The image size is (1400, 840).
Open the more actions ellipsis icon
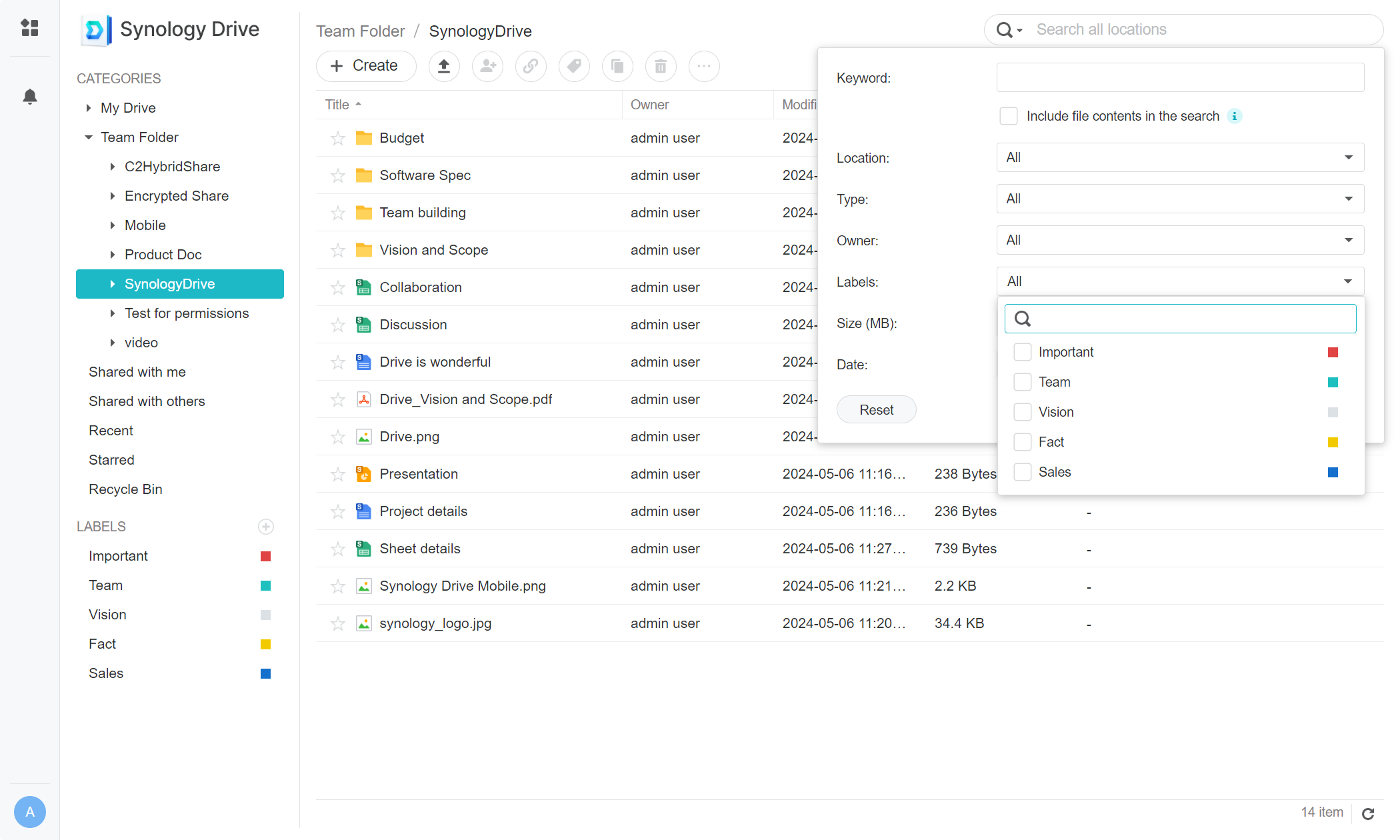(704, 66)
